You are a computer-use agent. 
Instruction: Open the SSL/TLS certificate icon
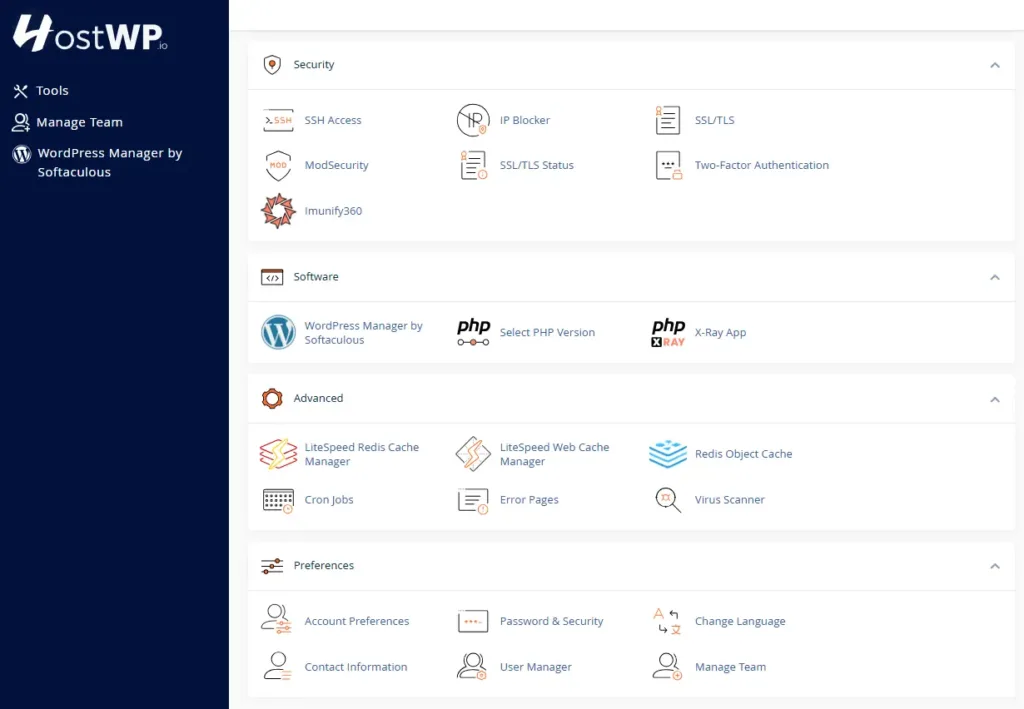[667, 120]
